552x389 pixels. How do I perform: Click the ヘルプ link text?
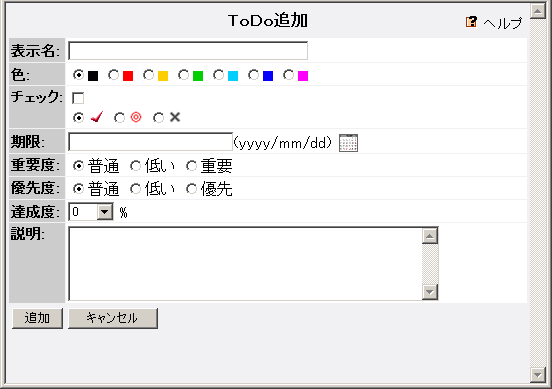click(502, 23)
